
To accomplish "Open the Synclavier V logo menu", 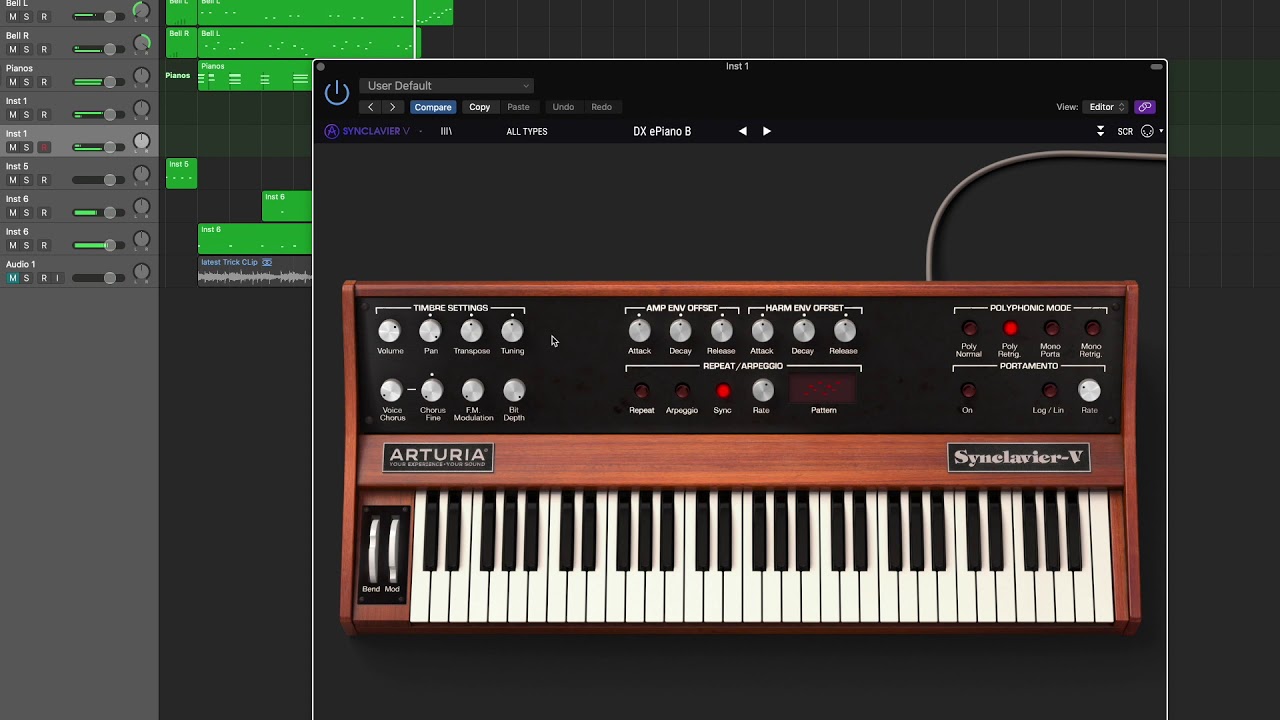I will [x=367, y=131].
